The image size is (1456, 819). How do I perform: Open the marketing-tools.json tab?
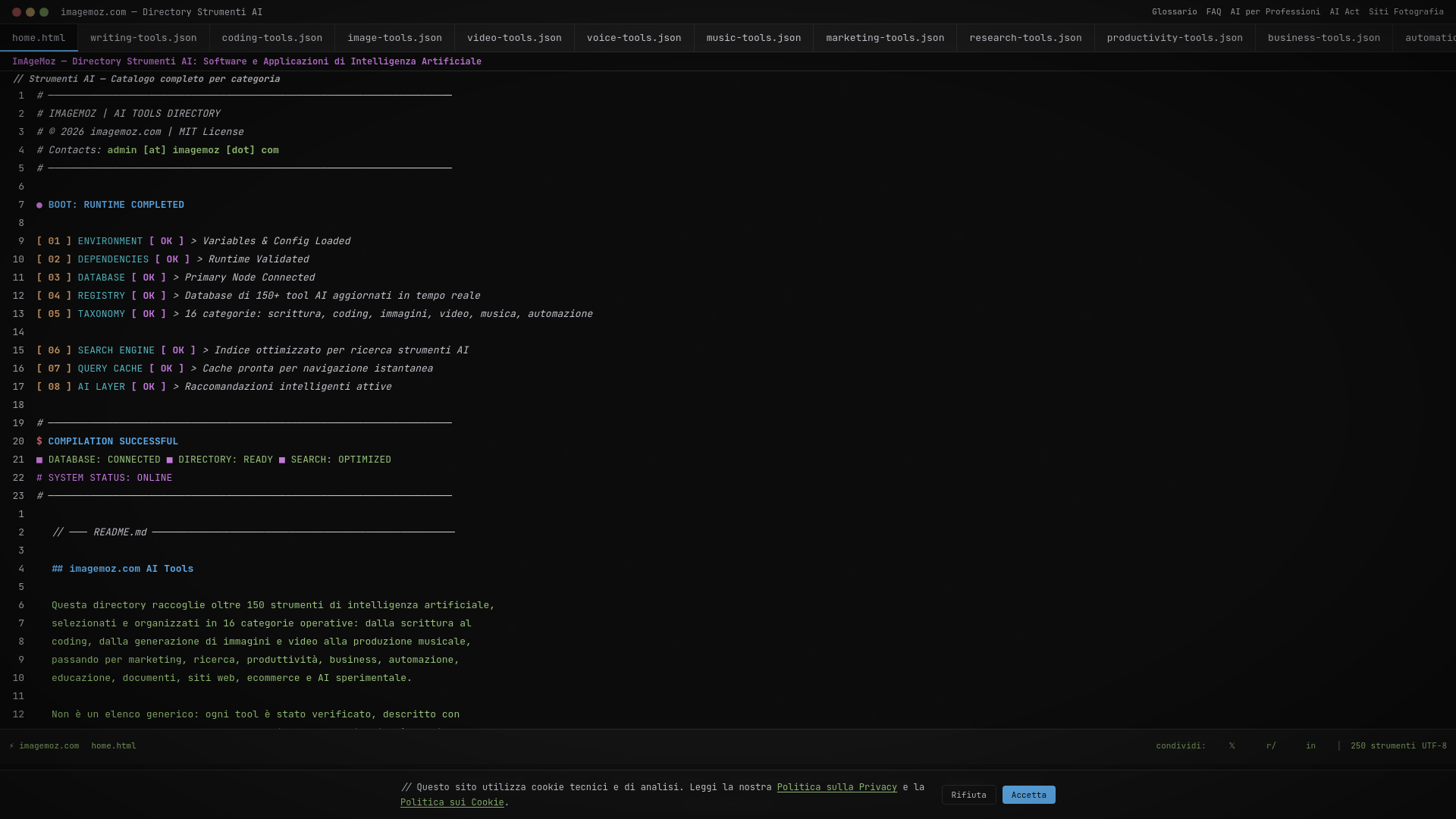[885, 38]
